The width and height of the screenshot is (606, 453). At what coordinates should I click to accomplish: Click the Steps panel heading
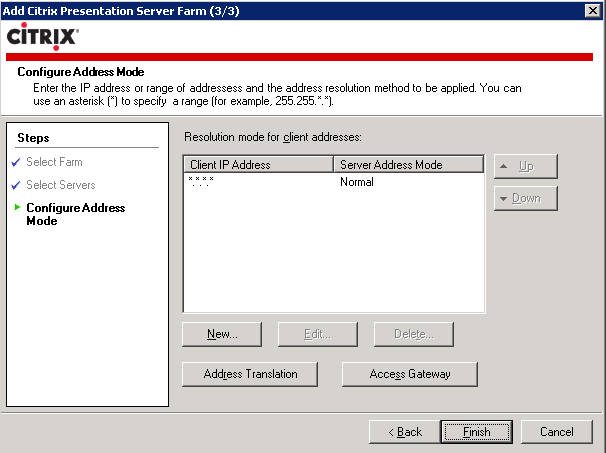33,138
